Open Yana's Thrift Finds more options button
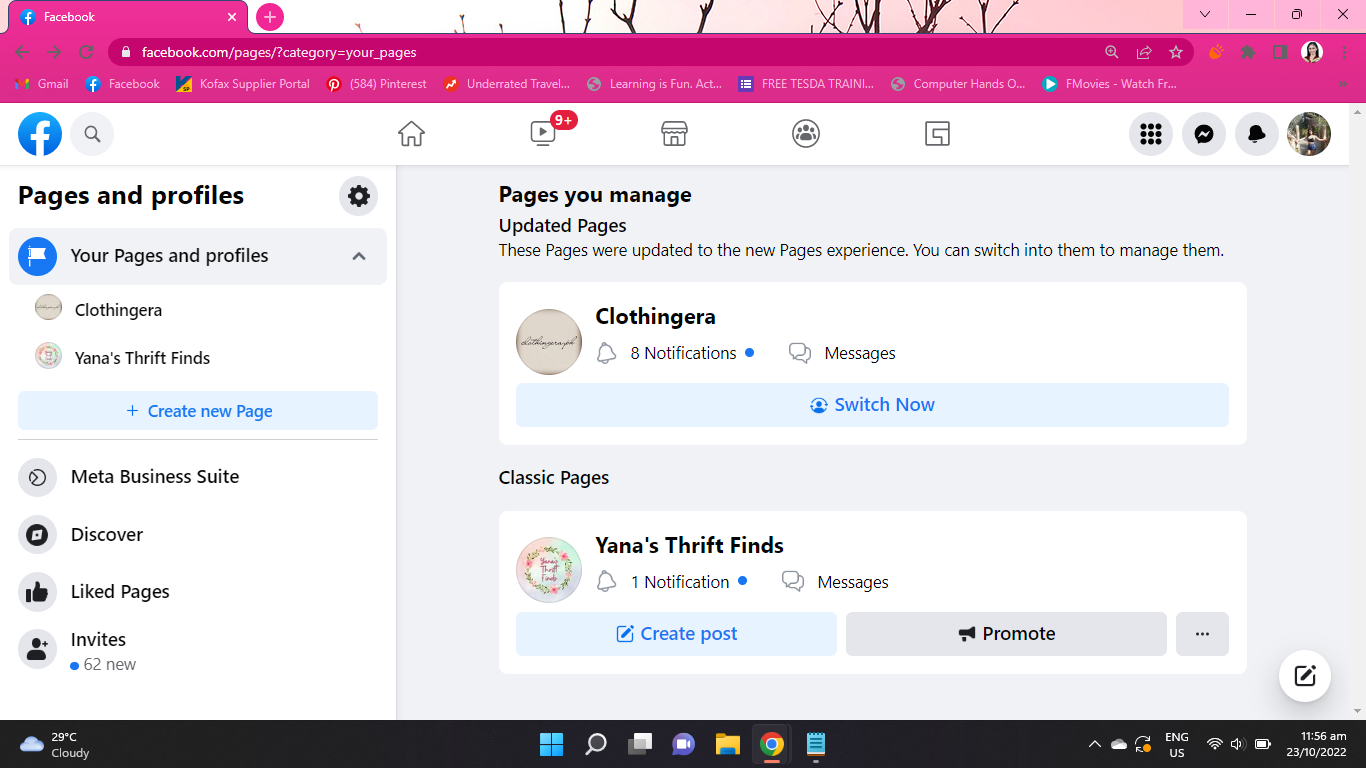The height and width of the screenshot is (768, 1366). tap(1202, 634)
